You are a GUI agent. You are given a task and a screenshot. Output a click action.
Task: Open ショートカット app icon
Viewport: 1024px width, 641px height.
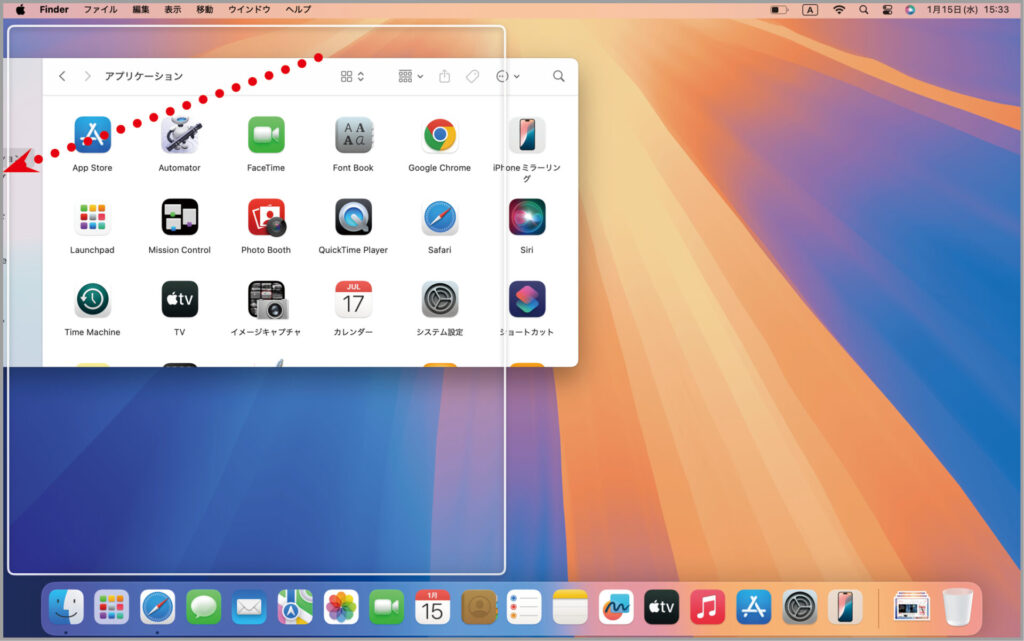[527, 299]
